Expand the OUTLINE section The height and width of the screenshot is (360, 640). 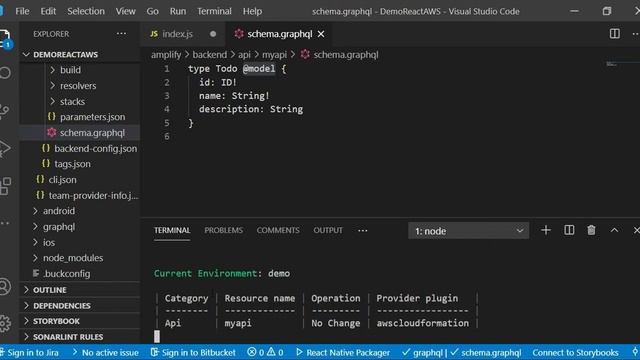coord(80,290)
